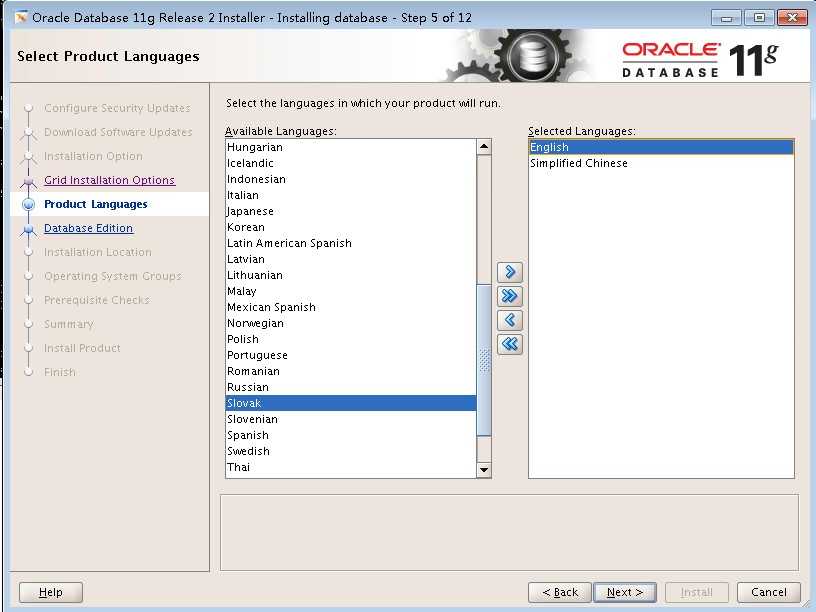This screenshot has width=816, height=612.
Task: Maximize the Oracle installer window
Action: click(759, 18)
